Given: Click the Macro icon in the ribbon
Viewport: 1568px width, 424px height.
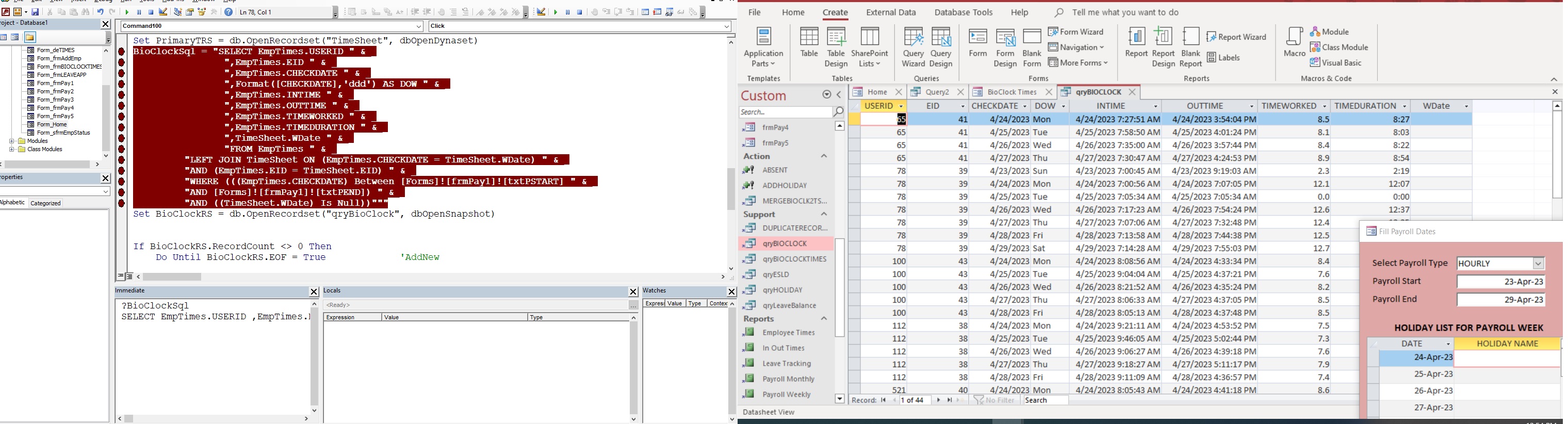Looking at the screenshot, I should tap(1294, 43).
